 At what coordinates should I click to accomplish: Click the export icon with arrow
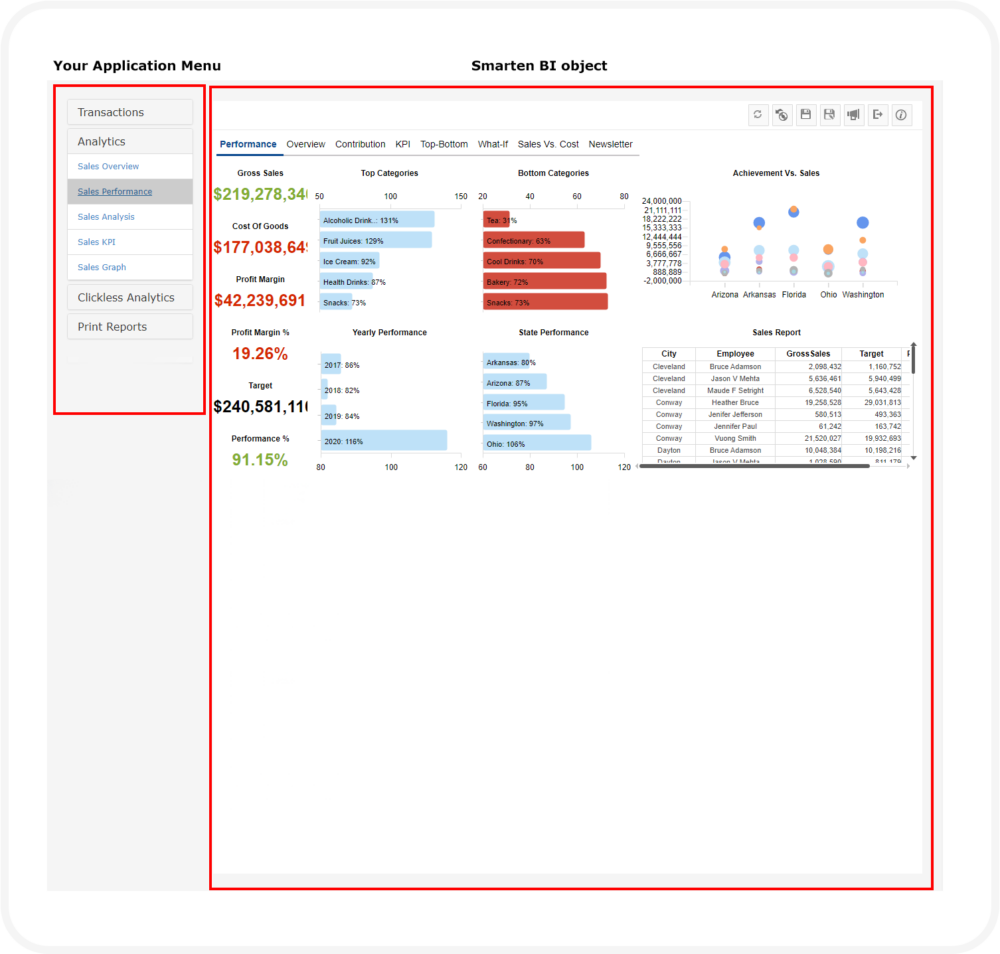coord(878,115)
